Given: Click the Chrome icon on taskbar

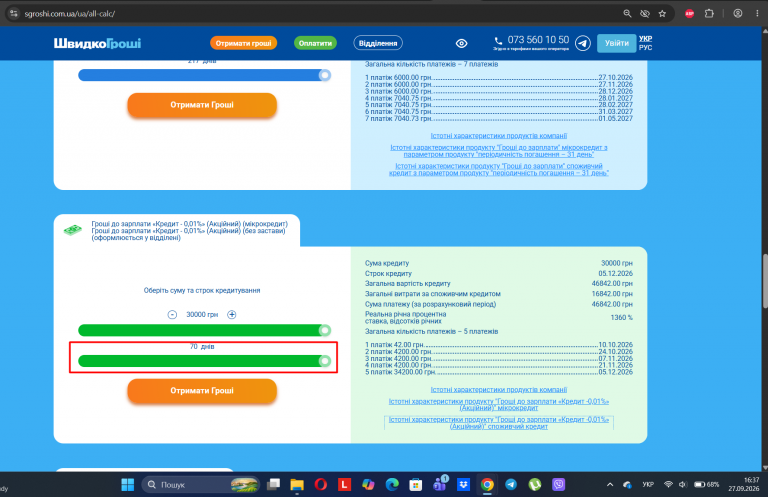Looking at the screenshot, I should (487, 485).
